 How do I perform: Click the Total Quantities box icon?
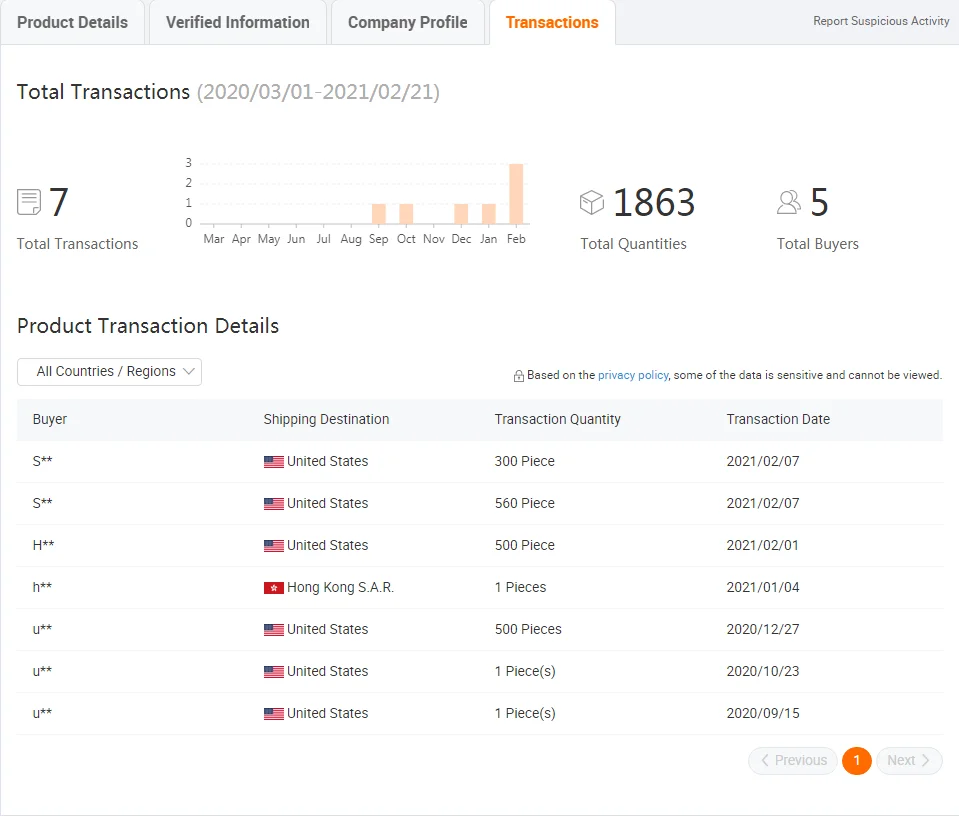point(592,203)
